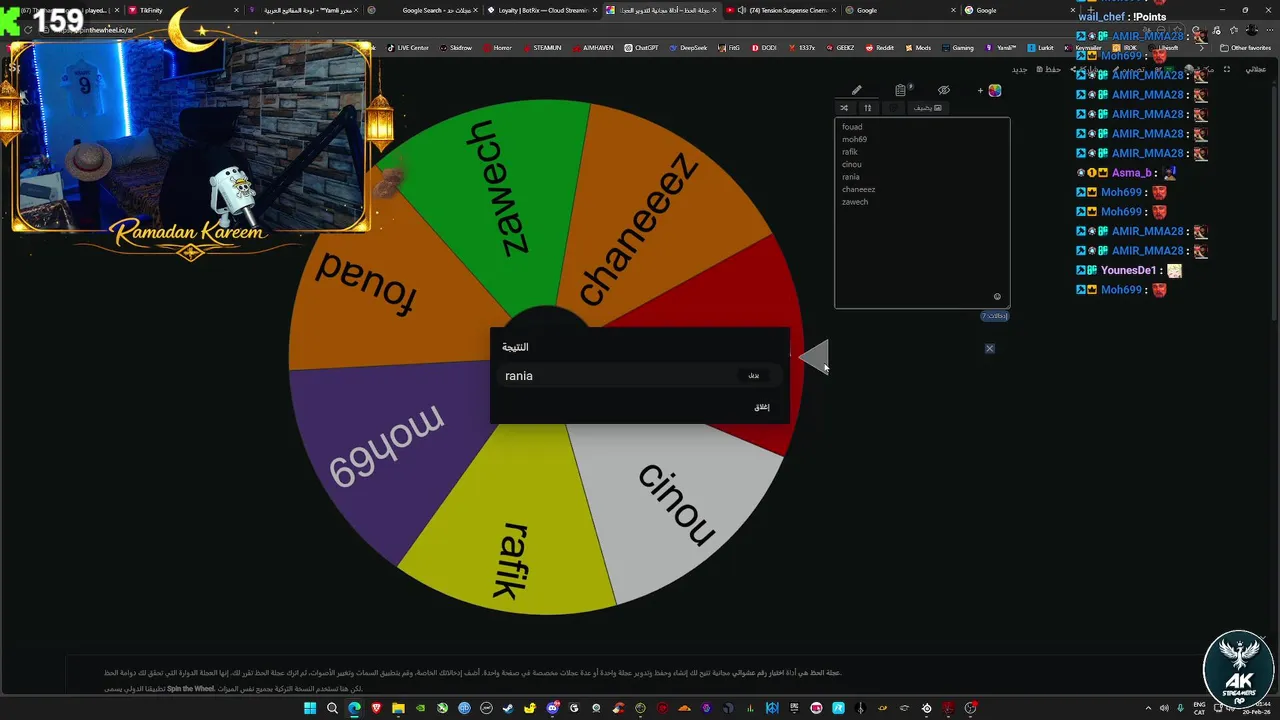
Task: Open File Explorer from the taskbar
Action: tap(398, 708)
